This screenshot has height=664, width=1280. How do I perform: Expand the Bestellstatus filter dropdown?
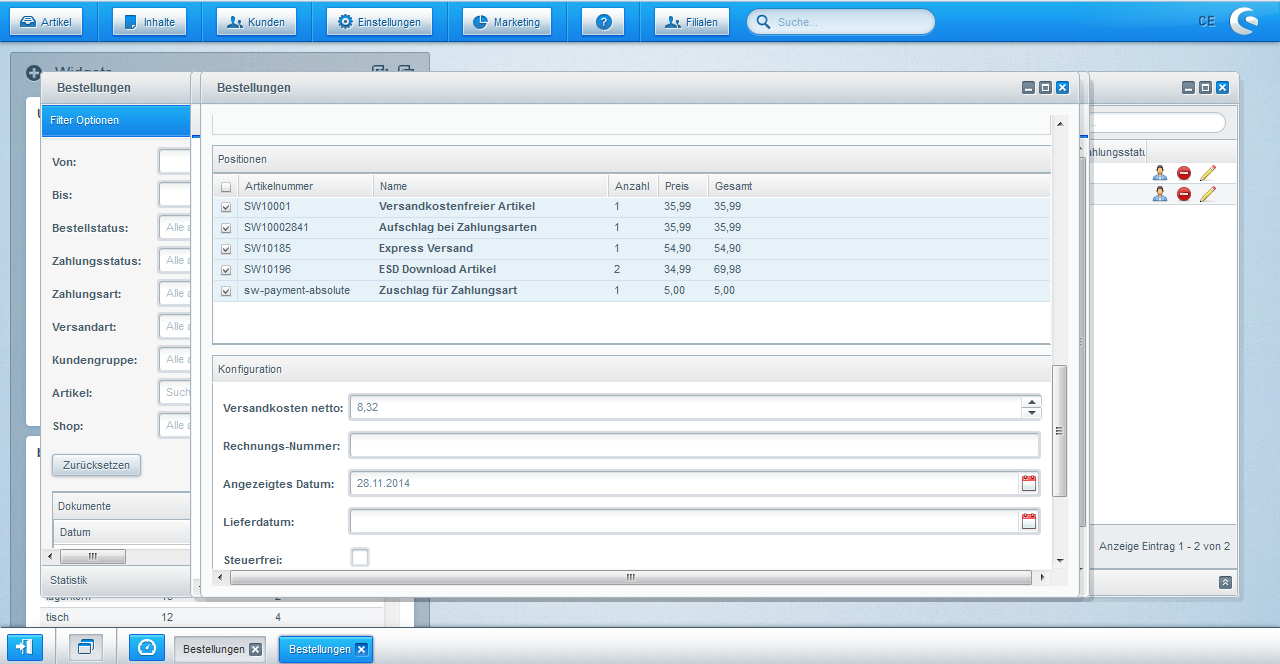174,228
